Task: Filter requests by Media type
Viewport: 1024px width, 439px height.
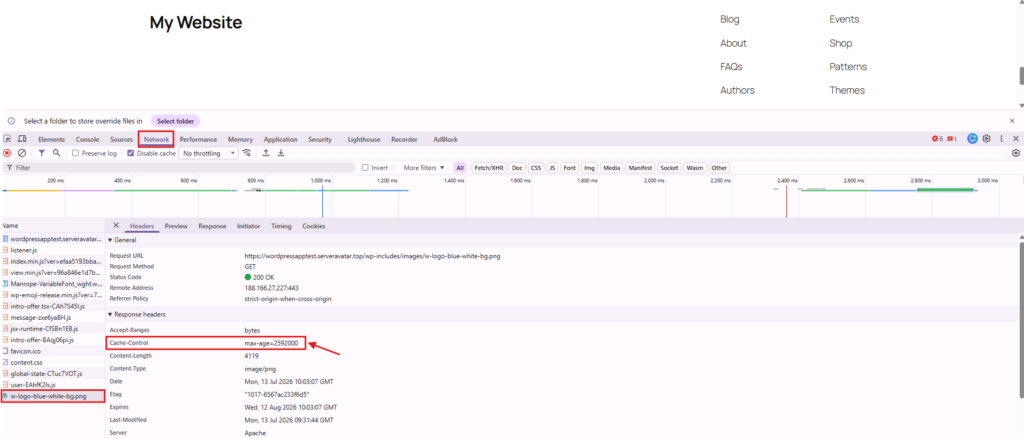Action: coord(612,168)
